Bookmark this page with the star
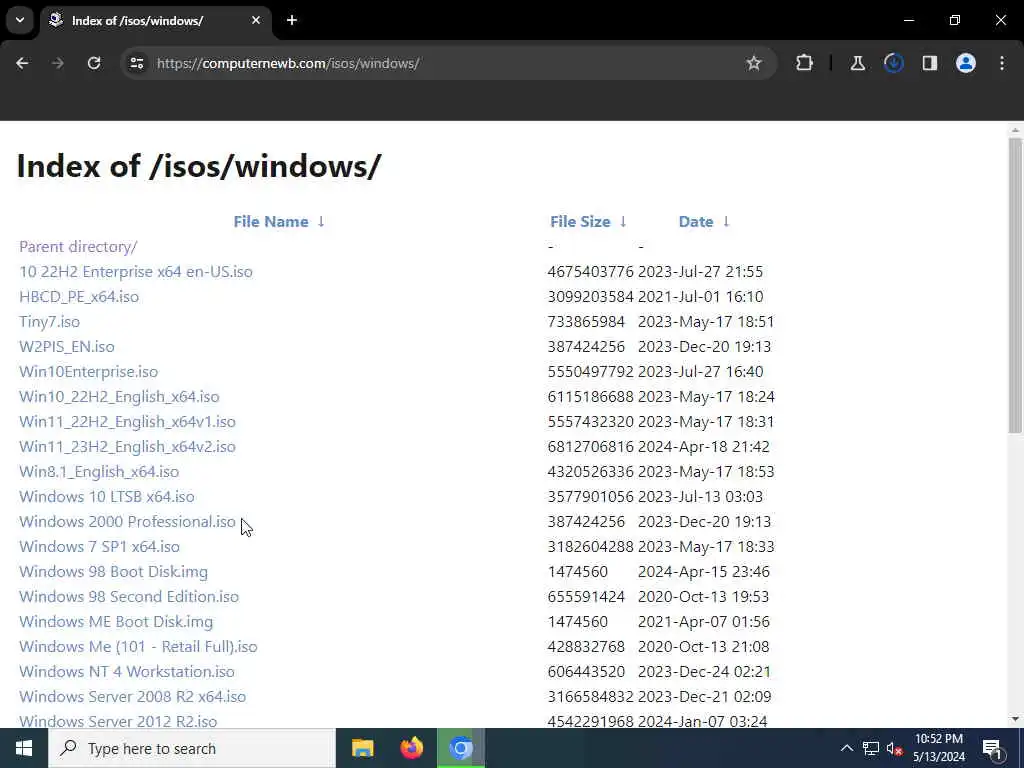The image size is (1024, 768). (x=754, y=63)
